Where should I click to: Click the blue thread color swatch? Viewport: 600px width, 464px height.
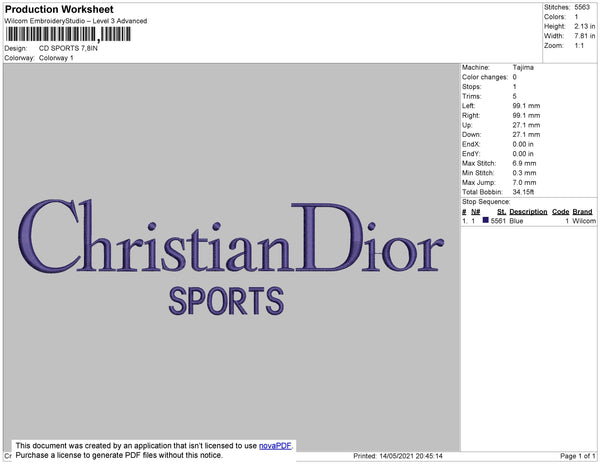tap(486, 220)
